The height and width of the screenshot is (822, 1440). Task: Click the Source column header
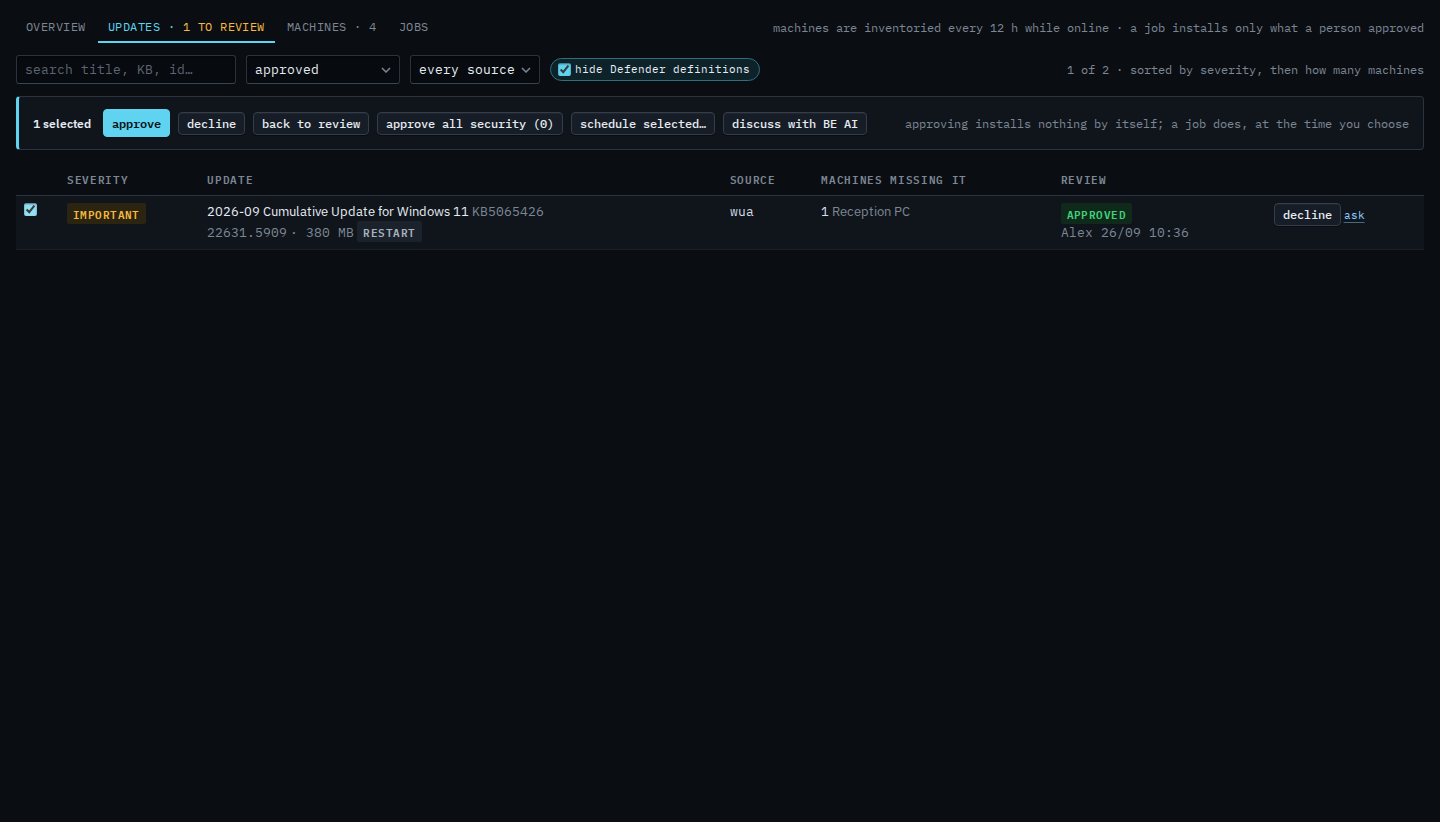(752, 180)
